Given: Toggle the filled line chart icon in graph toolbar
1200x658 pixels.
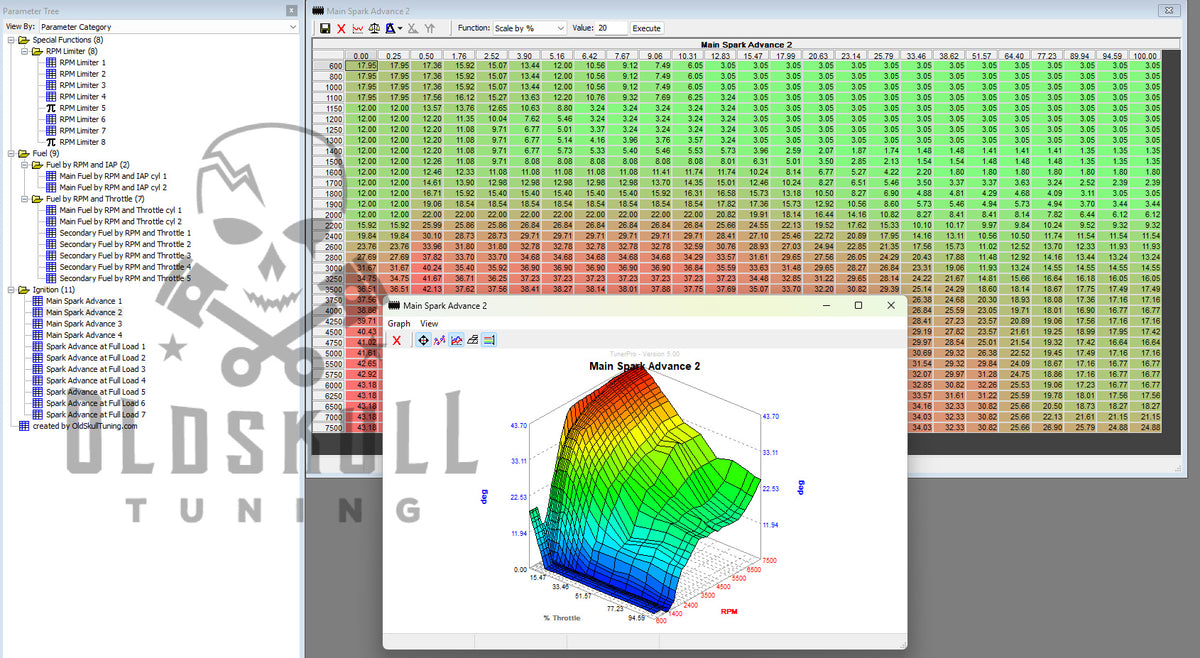Looking at the screenshot, I should pyautogui.click(x=456, y=340).
